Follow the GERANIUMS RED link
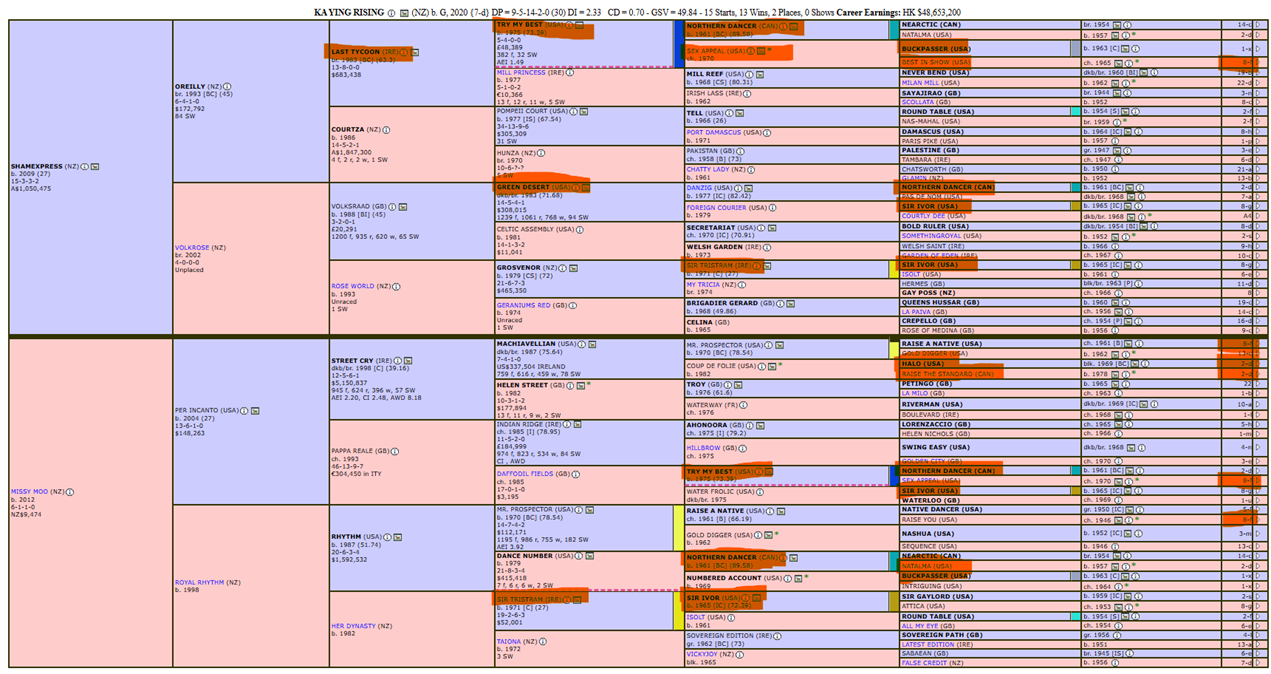The height and width of the screenshot is (674, 1271). [x=523, y=305]
